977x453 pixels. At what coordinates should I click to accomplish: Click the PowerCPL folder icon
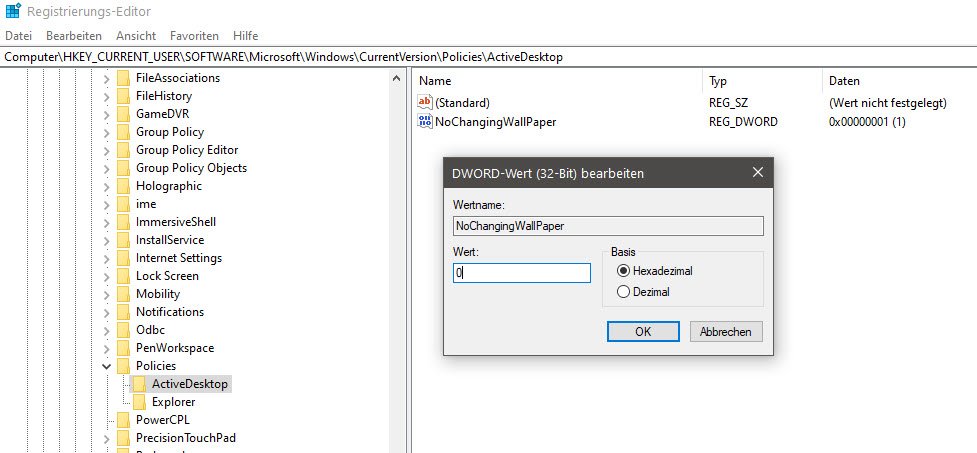click(x=123, y=420)
